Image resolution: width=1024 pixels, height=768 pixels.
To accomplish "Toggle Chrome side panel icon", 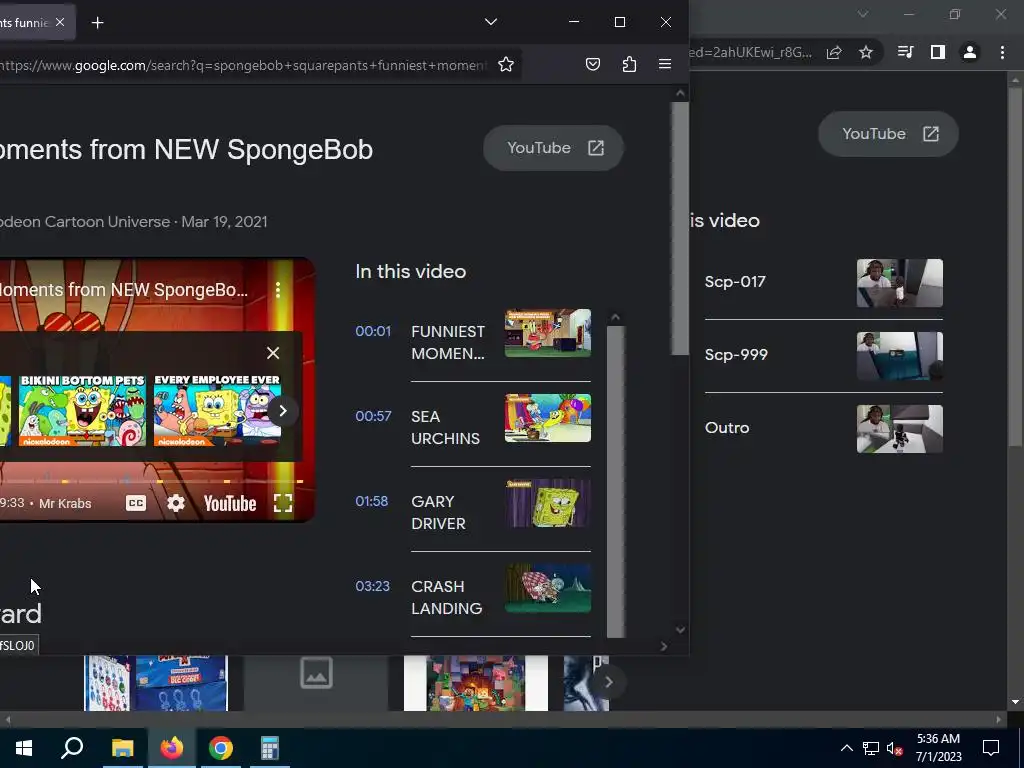I will click(938, 52).
